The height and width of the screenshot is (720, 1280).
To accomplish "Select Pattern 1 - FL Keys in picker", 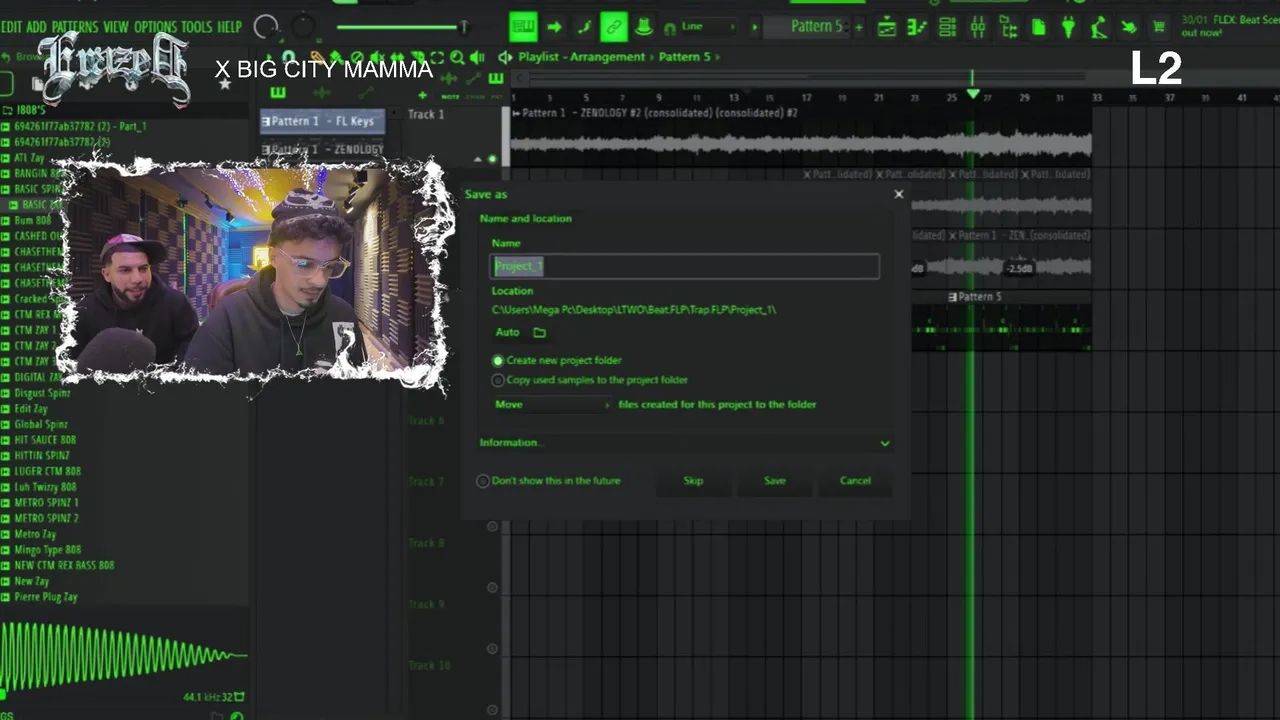I will point(322,121).
